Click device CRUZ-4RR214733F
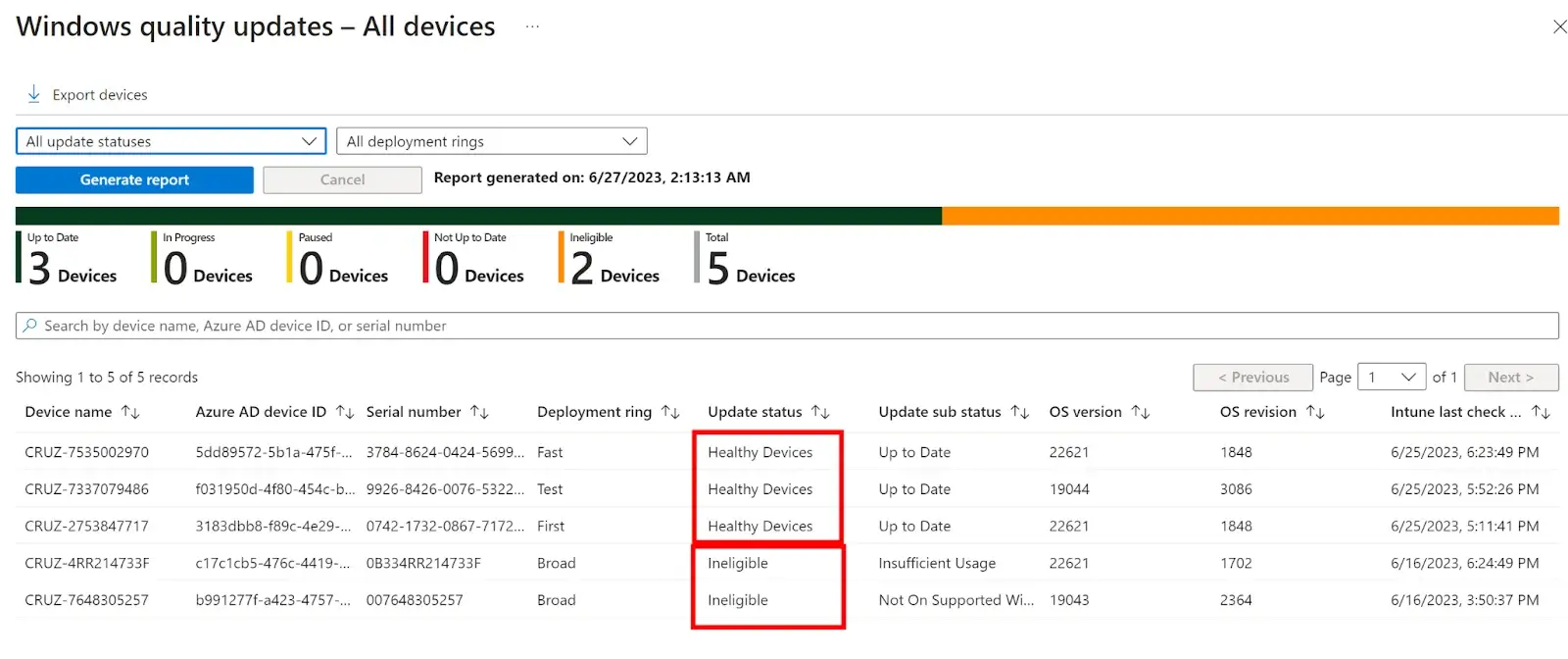The height and width of the screenshot is (659, 1568). click(86, 564)
